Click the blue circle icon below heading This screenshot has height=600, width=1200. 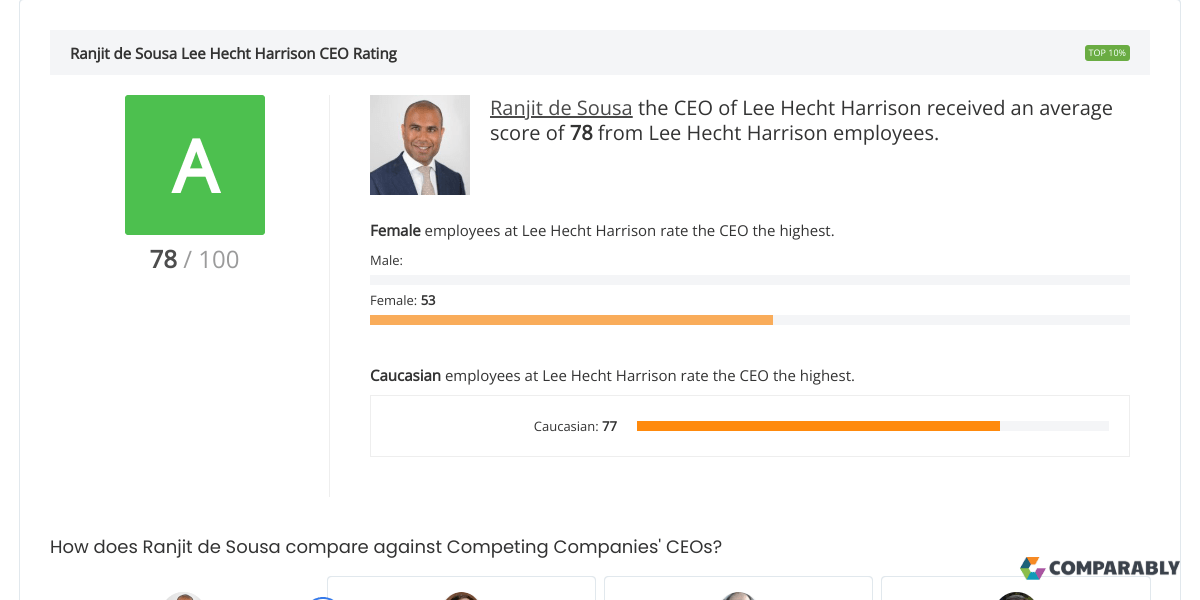click(323, 597)
